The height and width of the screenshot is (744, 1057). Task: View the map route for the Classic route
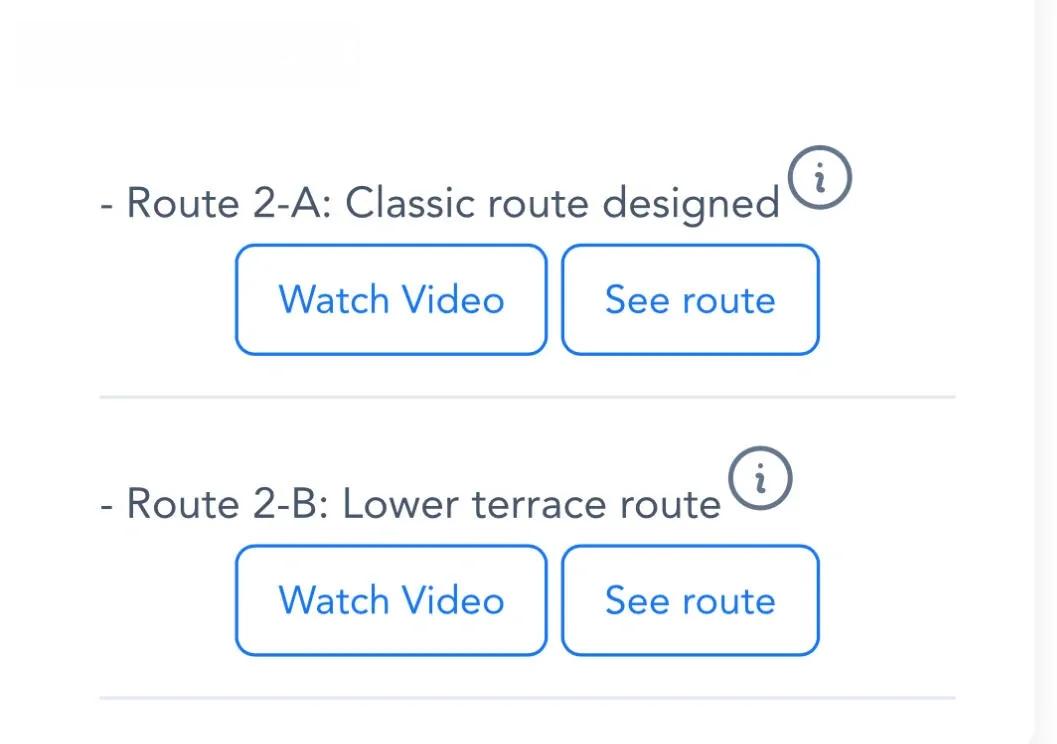coord(690,300)
